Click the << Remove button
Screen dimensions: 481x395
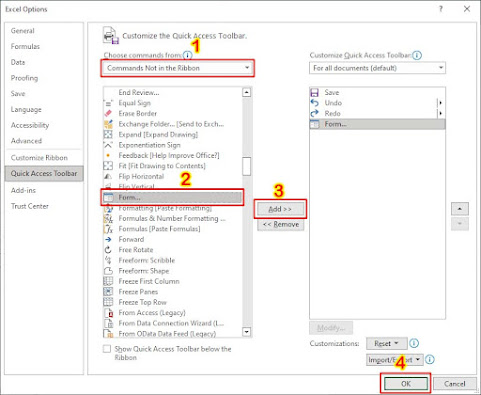[281, 224]
